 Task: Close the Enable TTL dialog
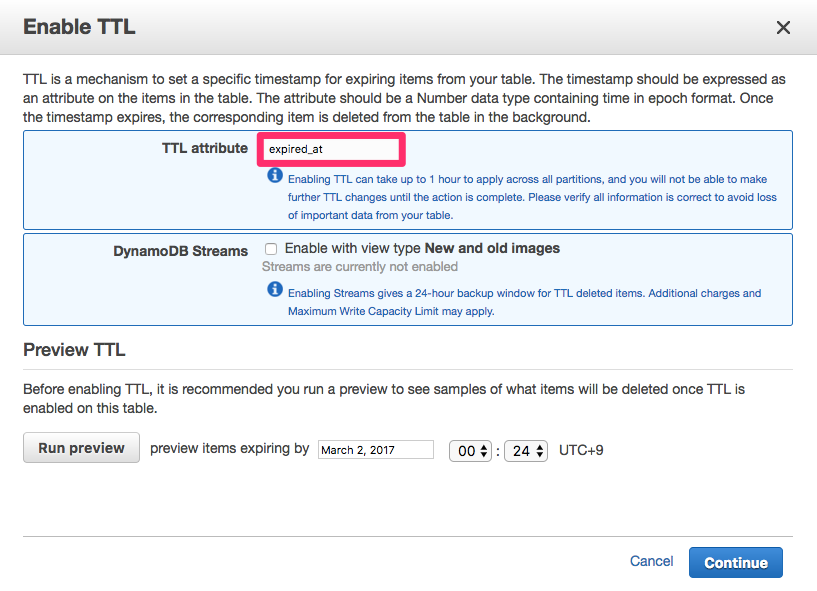coord(783,27)
